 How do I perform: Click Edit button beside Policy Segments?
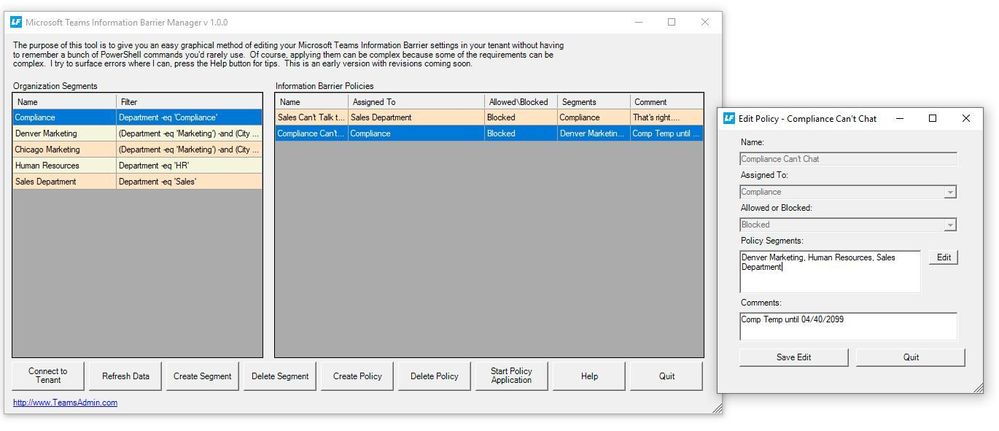coord(944,258)
